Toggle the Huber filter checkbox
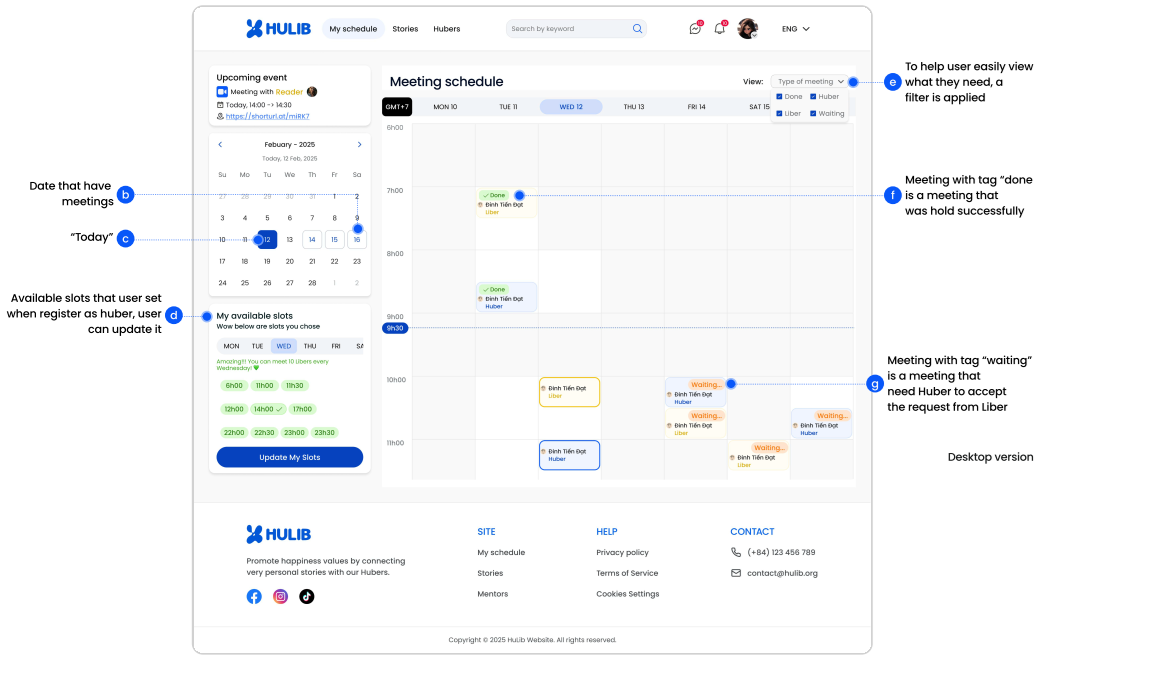Screen dimensions: 1152x683 click(813, 97)
